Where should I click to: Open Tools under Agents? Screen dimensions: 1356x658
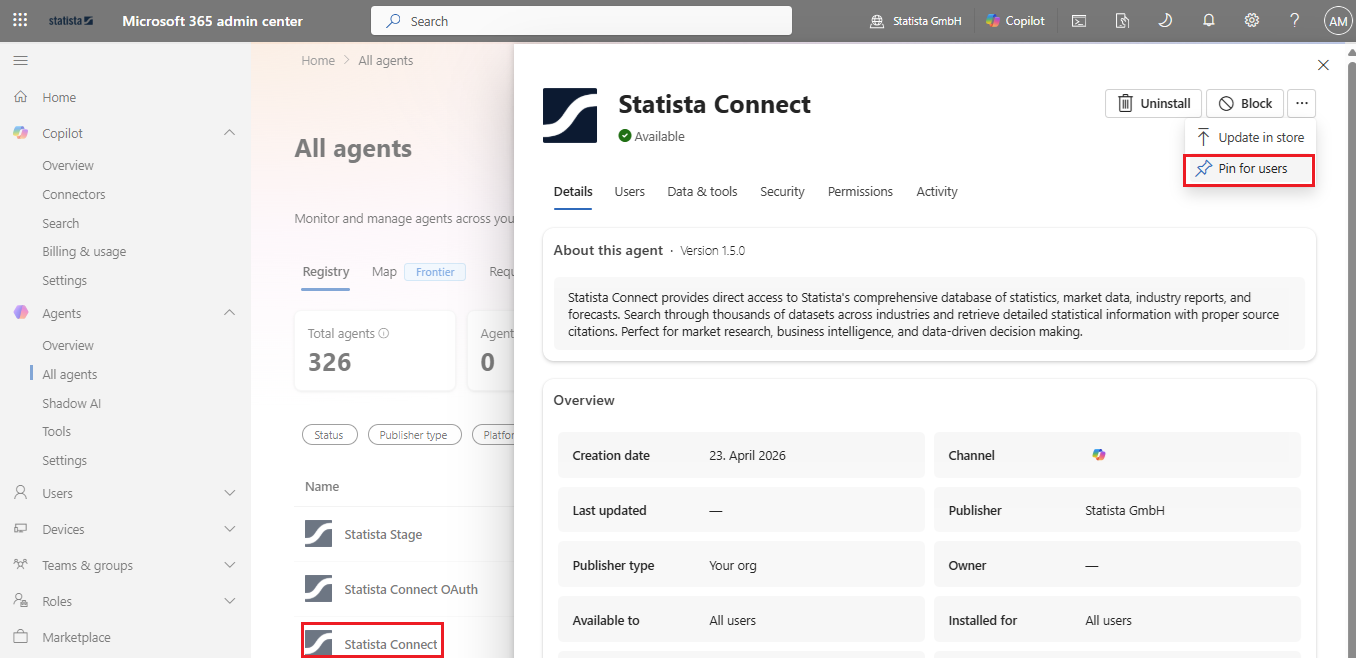coord(57,431)
